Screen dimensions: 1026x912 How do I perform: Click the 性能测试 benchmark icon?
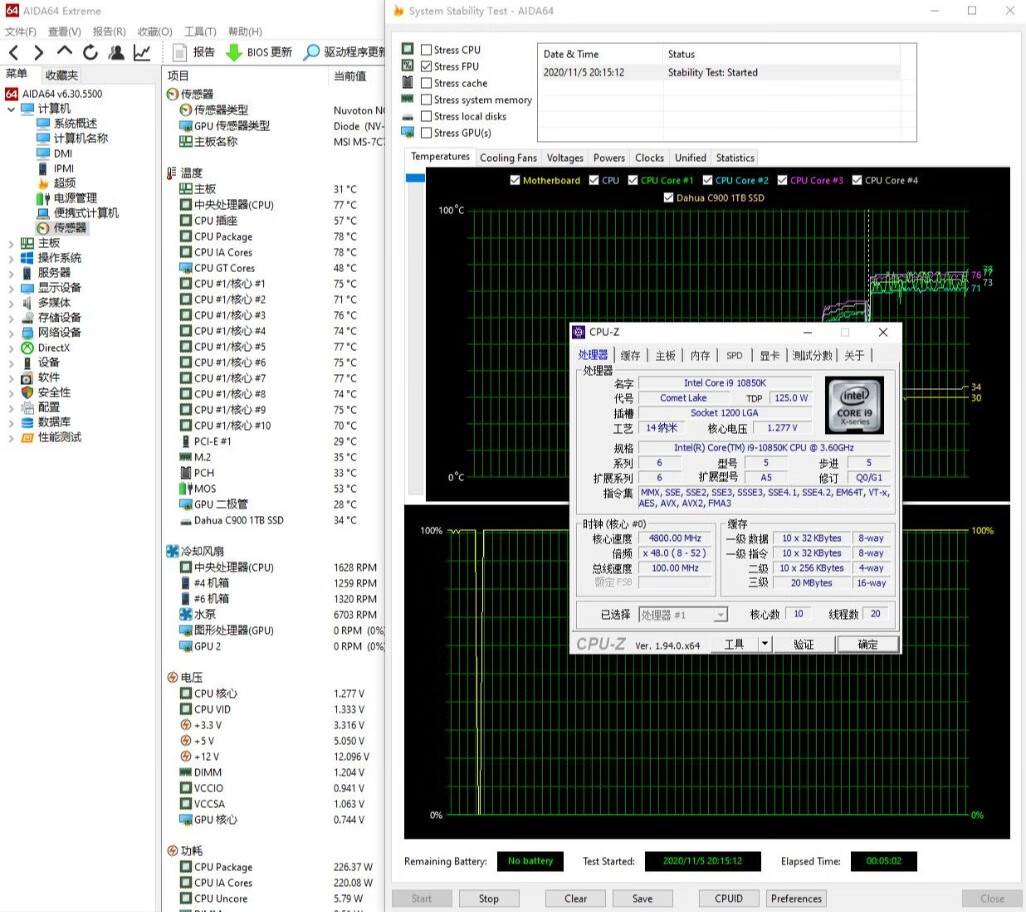click(x=27, y=437)
